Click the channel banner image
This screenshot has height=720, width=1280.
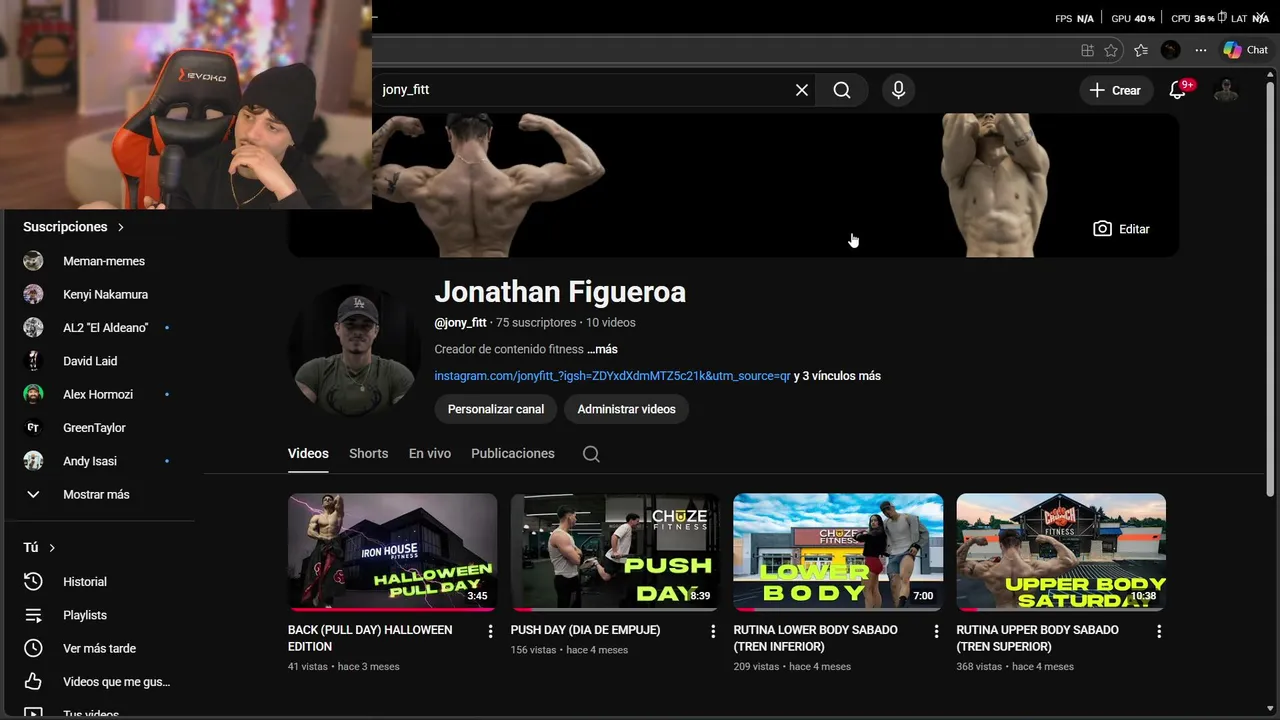point(733,185)
